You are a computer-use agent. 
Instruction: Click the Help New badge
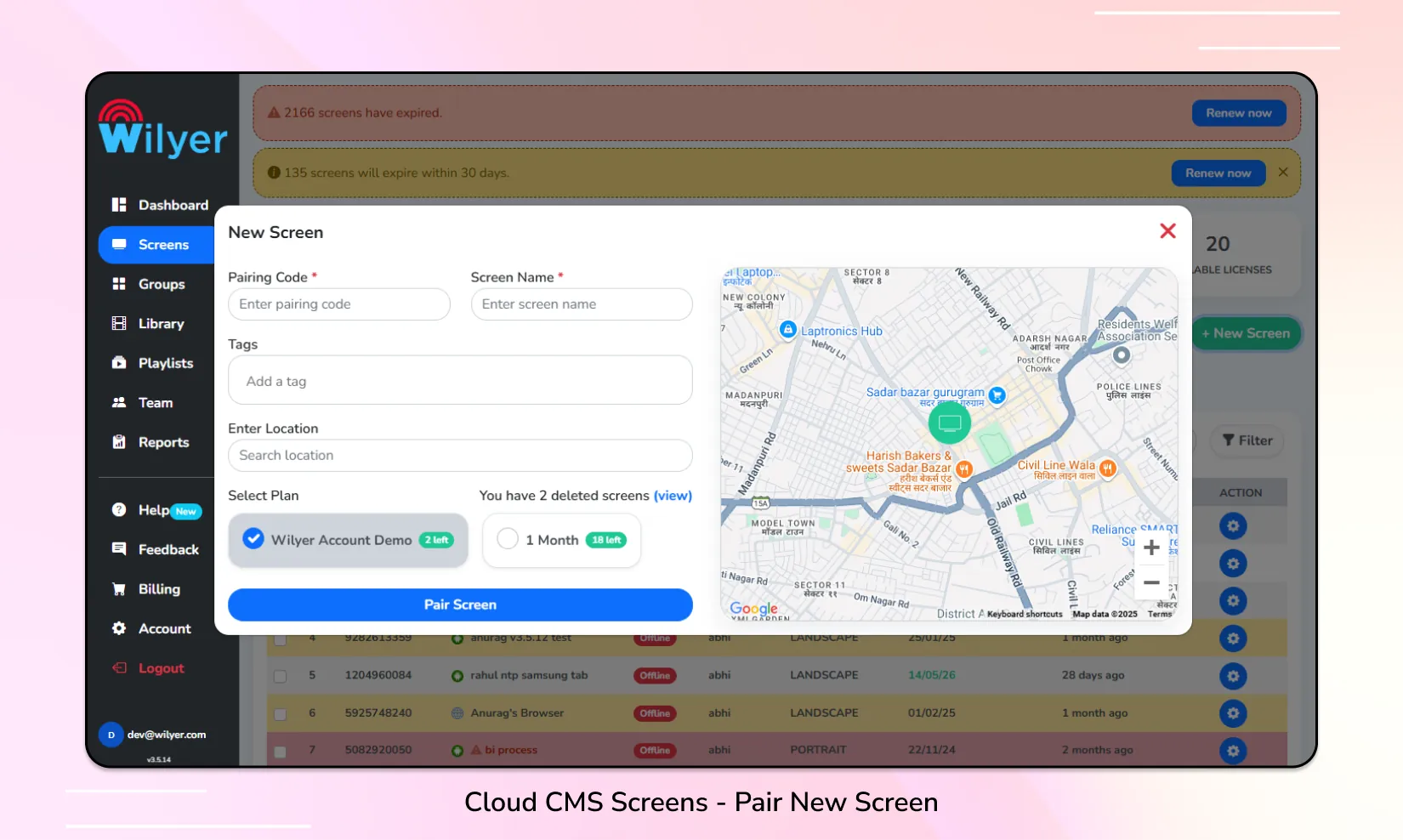186,511
